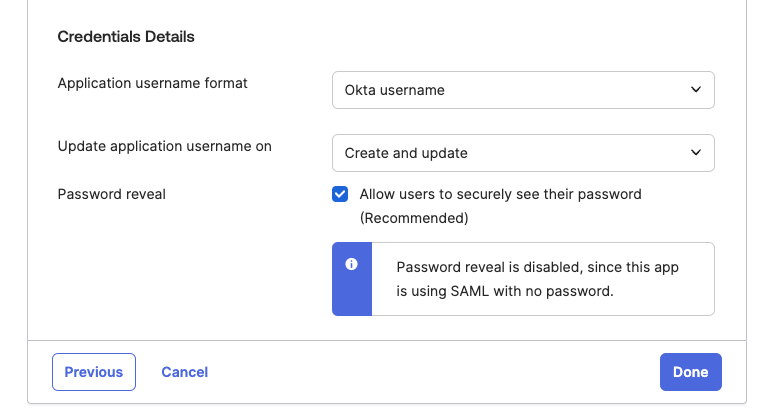The image size is (766, 420).
Task: Click the '(Recommended)' checkbox label text
Action: point(414,217)
